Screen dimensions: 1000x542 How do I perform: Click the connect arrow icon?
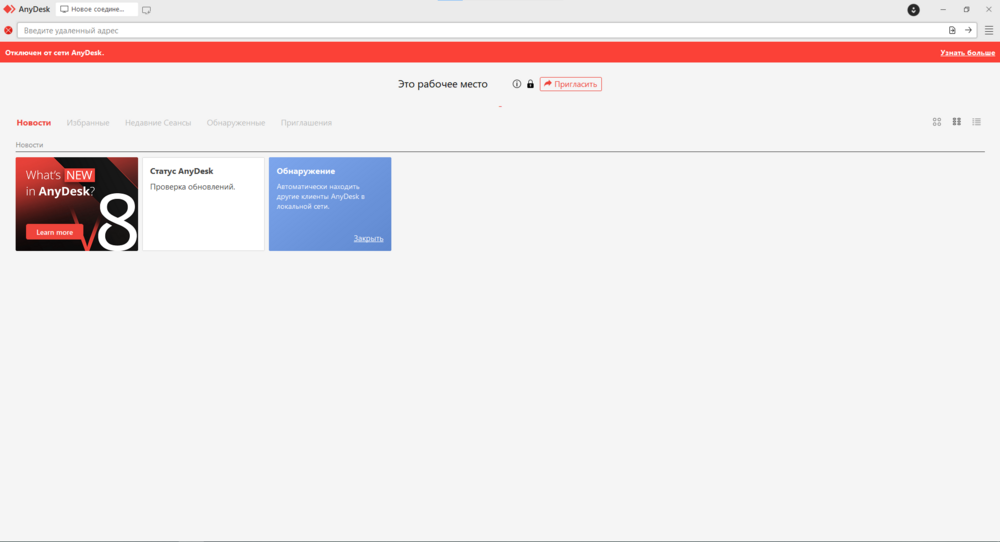click(968, 30)
